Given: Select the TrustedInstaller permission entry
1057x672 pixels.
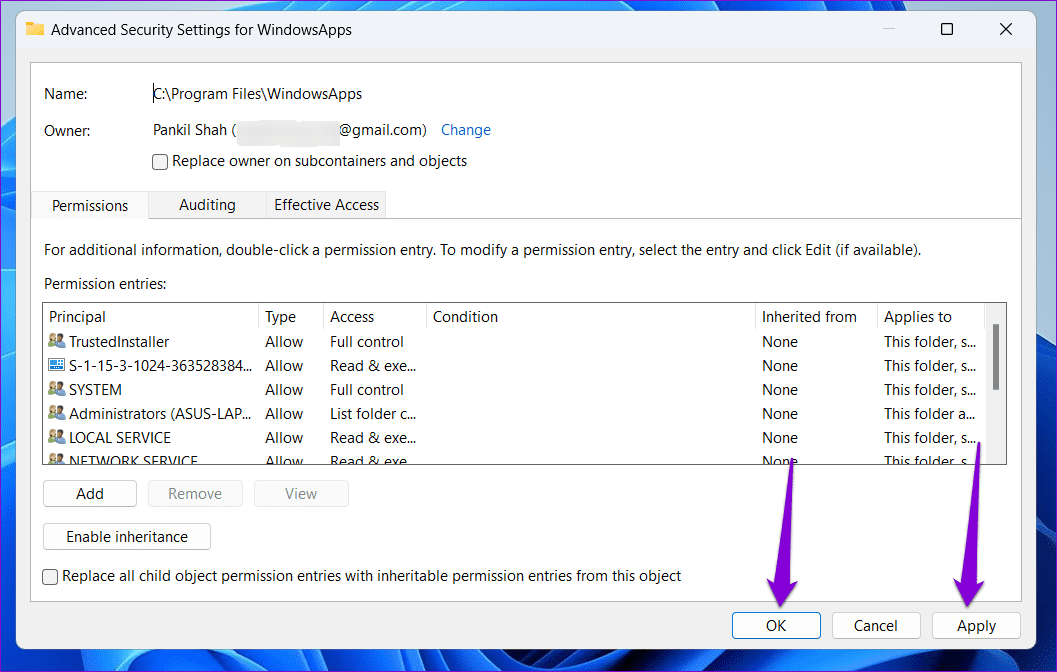Looking at the screenshot, I should pos(514,342).
